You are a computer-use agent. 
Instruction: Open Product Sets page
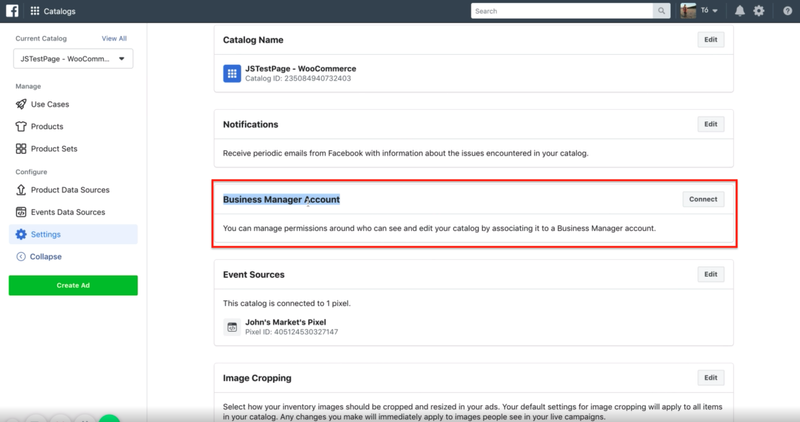click(53, 149)
